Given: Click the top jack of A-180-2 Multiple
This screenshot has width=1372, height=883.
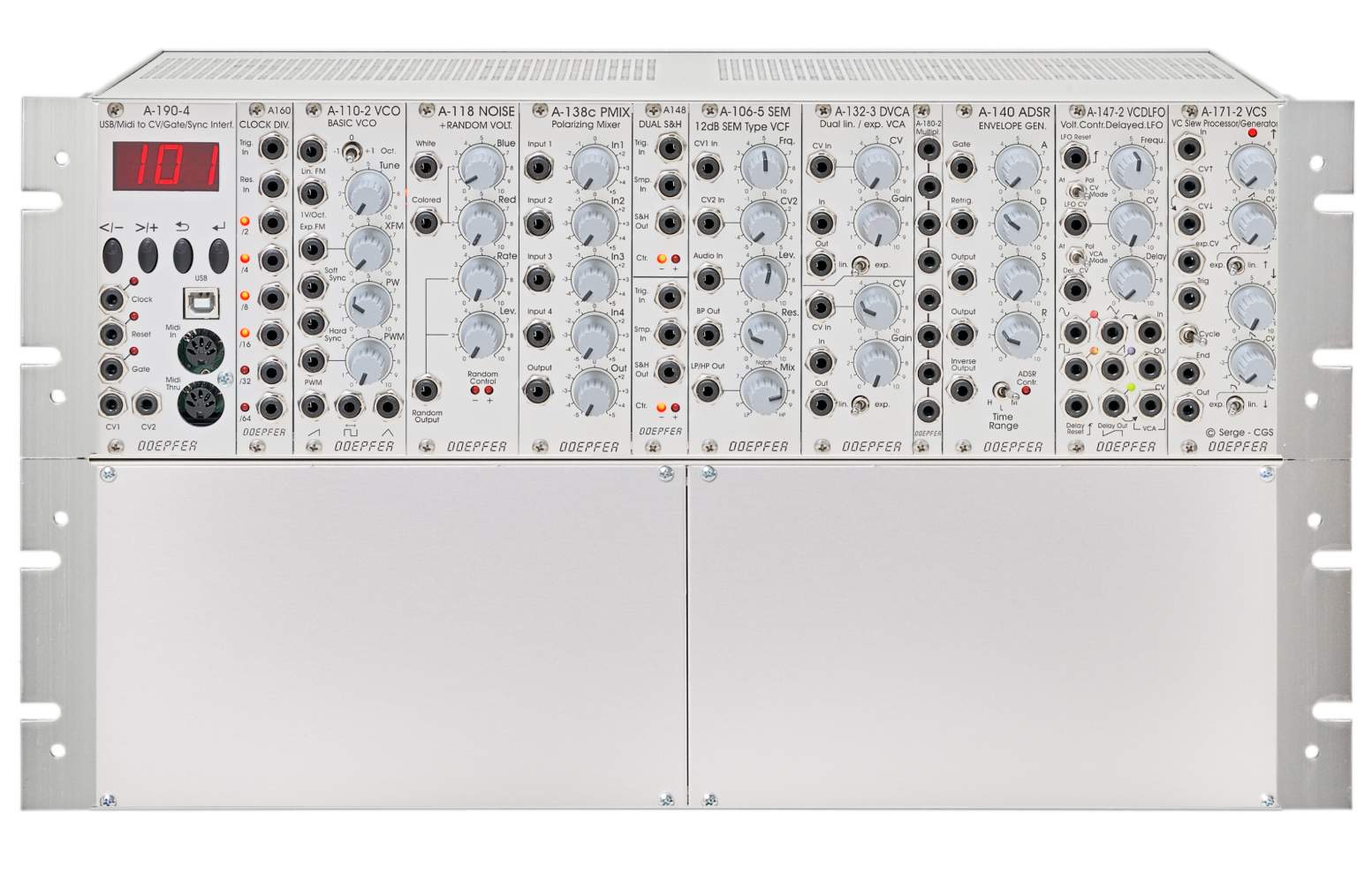Looking at the screenshot, I should point(928,149).
